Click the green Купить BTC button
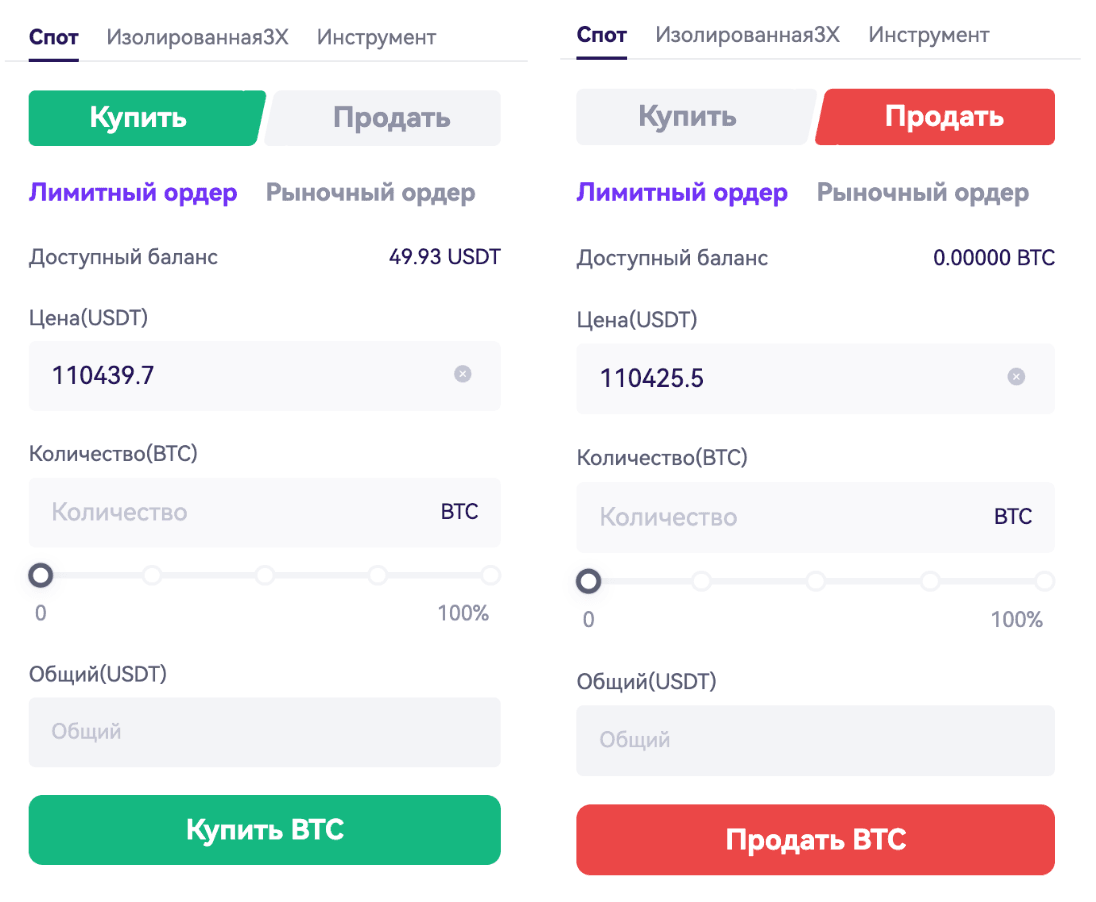 click(x=264, y=830)
